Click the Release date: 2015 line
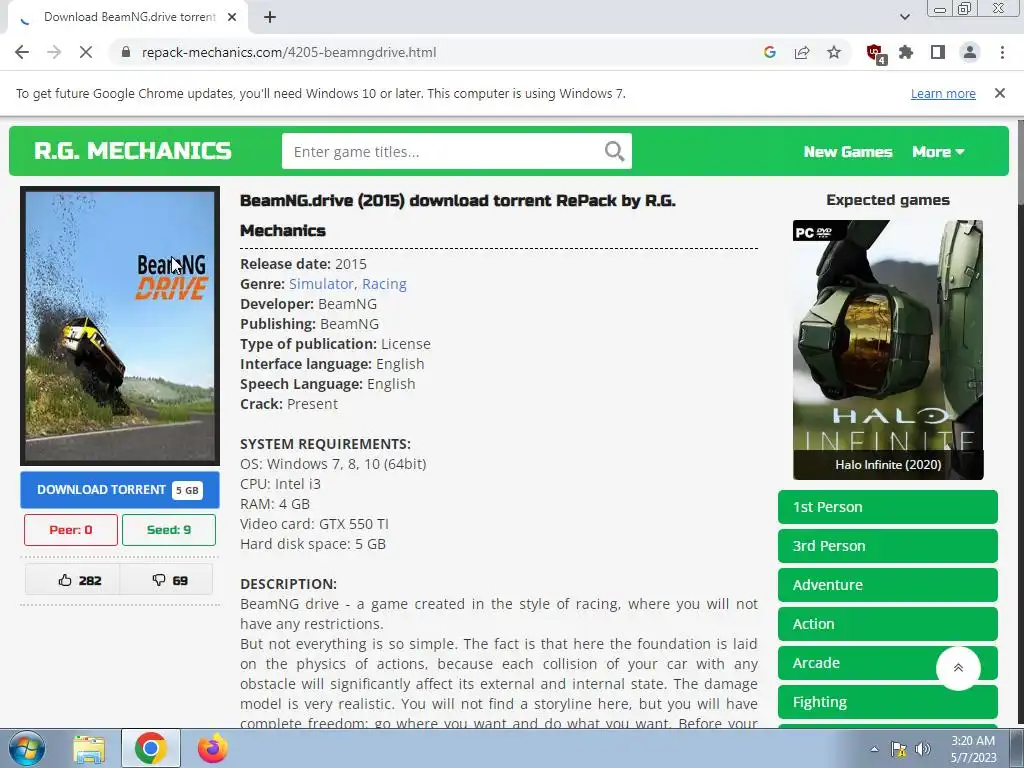Viewport: 1024px width, 768px height. point(304,264)
